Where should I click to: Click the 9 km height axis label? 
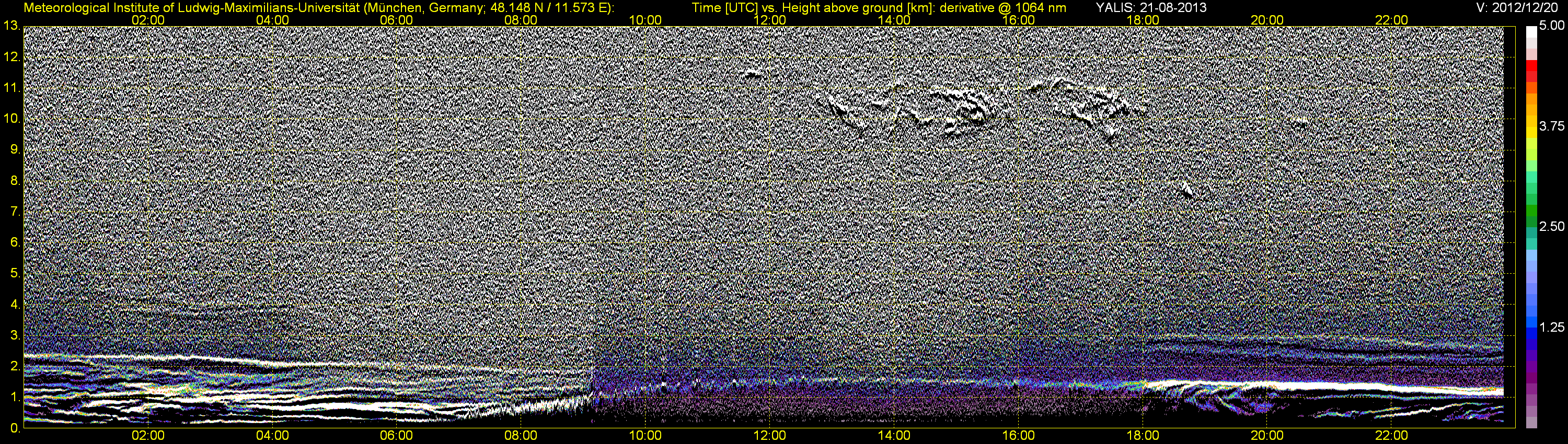(15, 149)
